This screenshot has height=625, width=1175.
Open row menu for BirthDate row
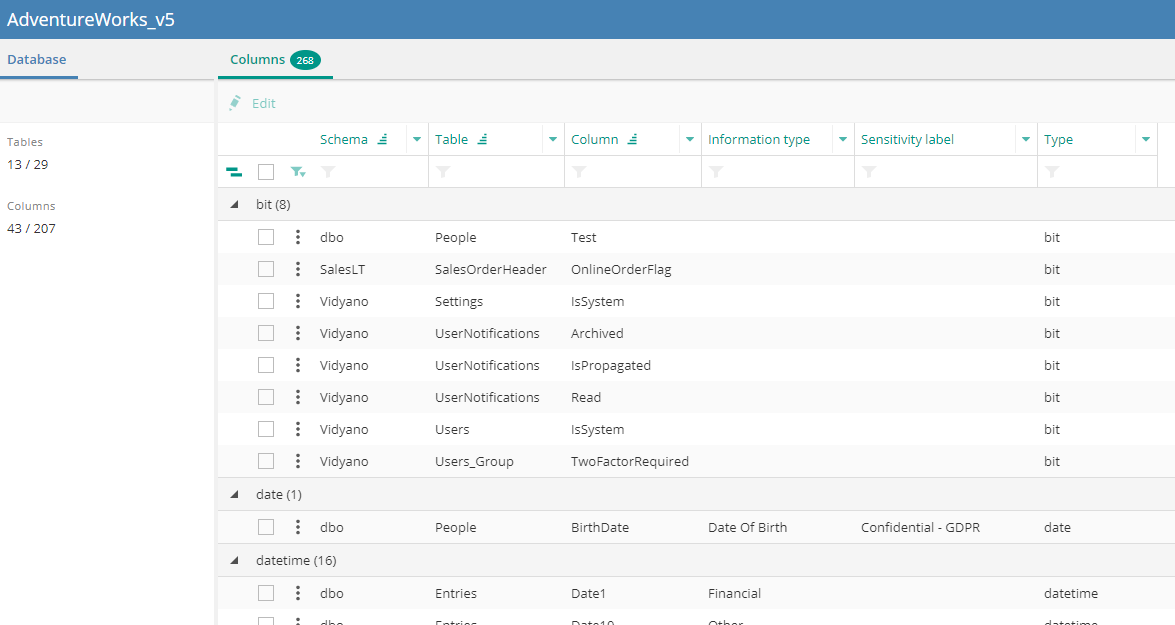click(x=297, y=527)
